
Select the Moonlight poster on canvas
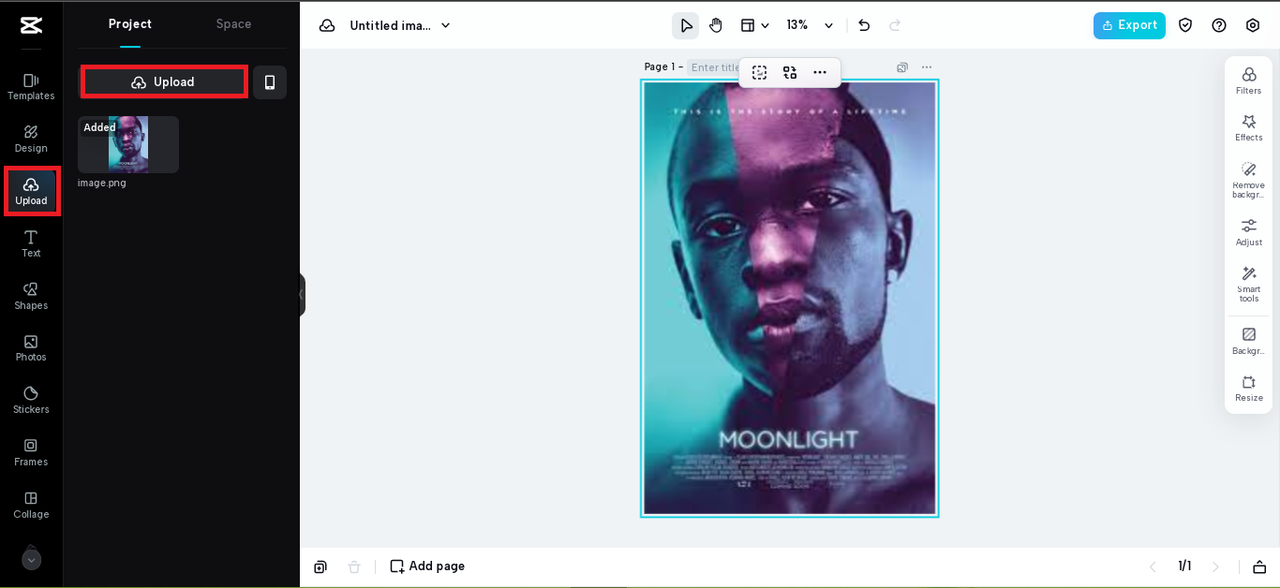[x=790, y=298]
